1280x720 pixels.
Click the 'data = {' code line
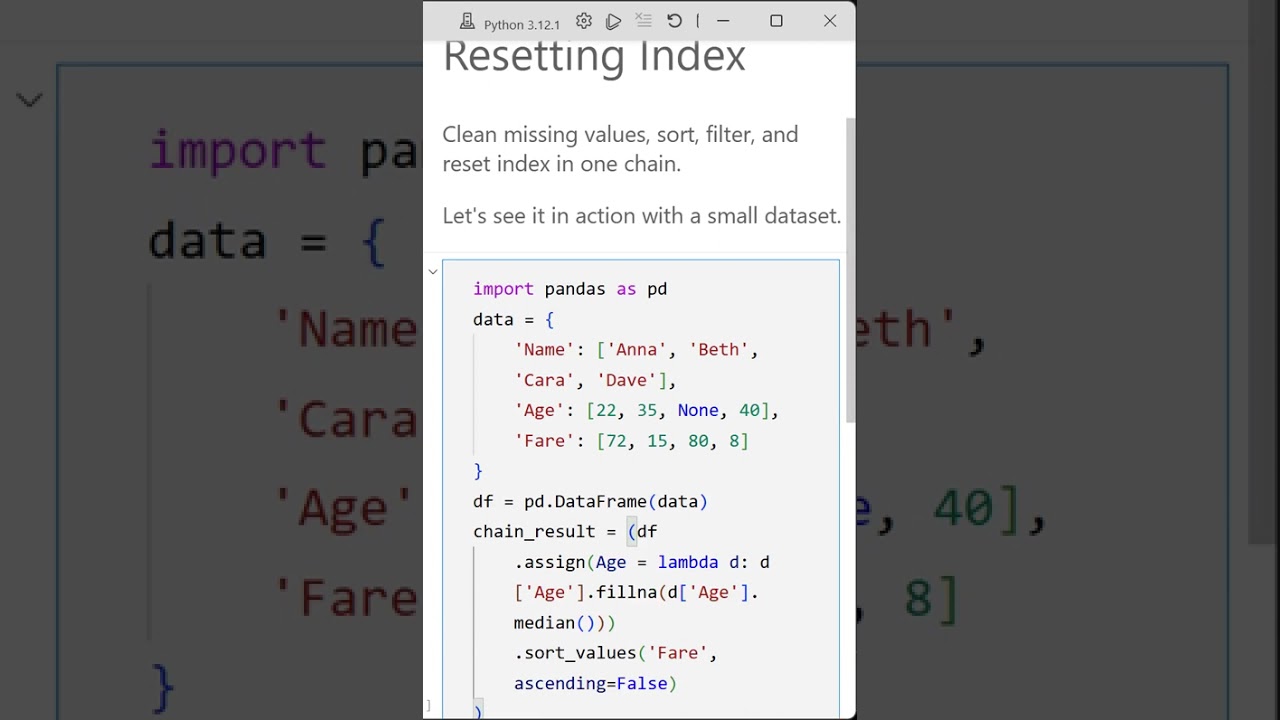click(x=513, y=320)
